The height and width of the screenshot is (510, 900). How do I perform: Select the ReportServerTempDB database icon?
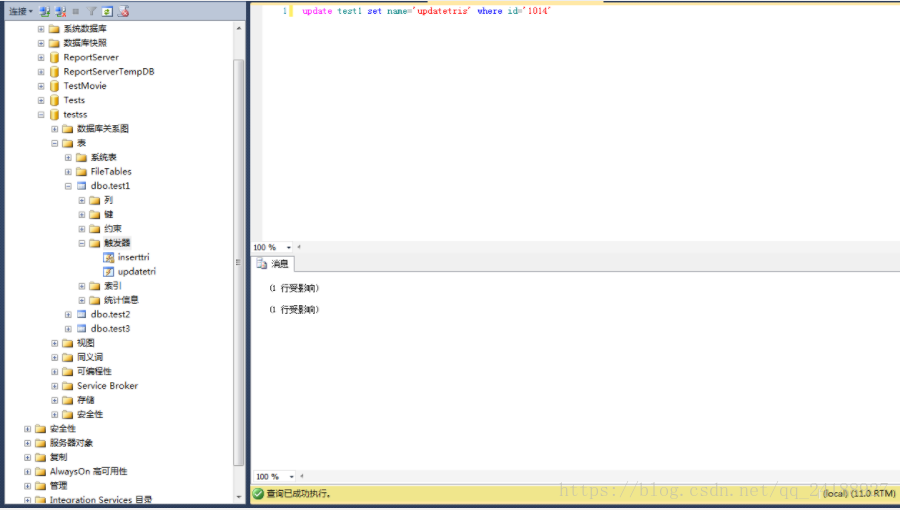55,72
